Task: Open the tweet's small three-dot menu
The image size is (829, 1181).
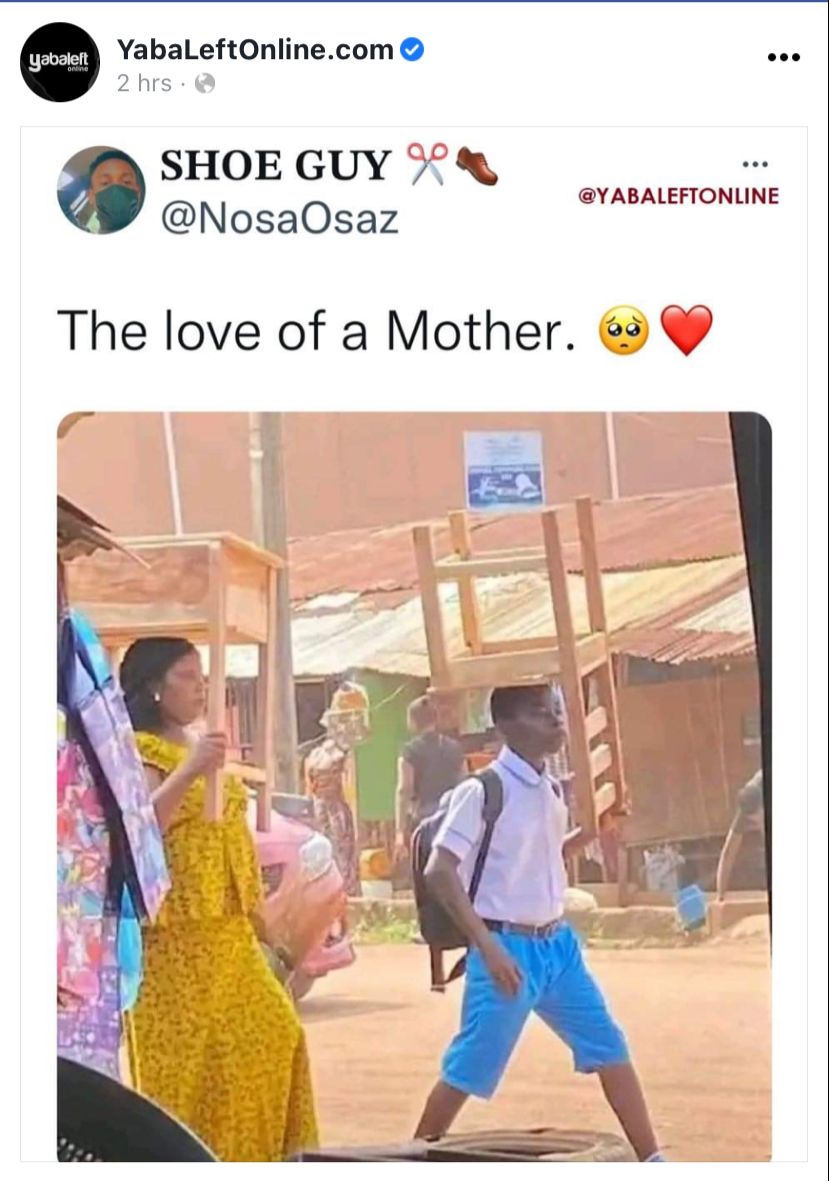Action: 754,163
